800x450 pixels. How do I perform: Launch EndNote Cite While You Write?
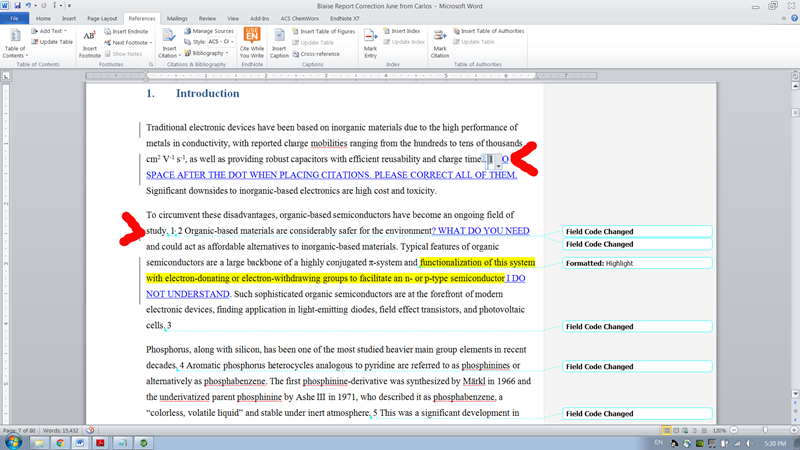pyautogui.click(x=252, y=43)
